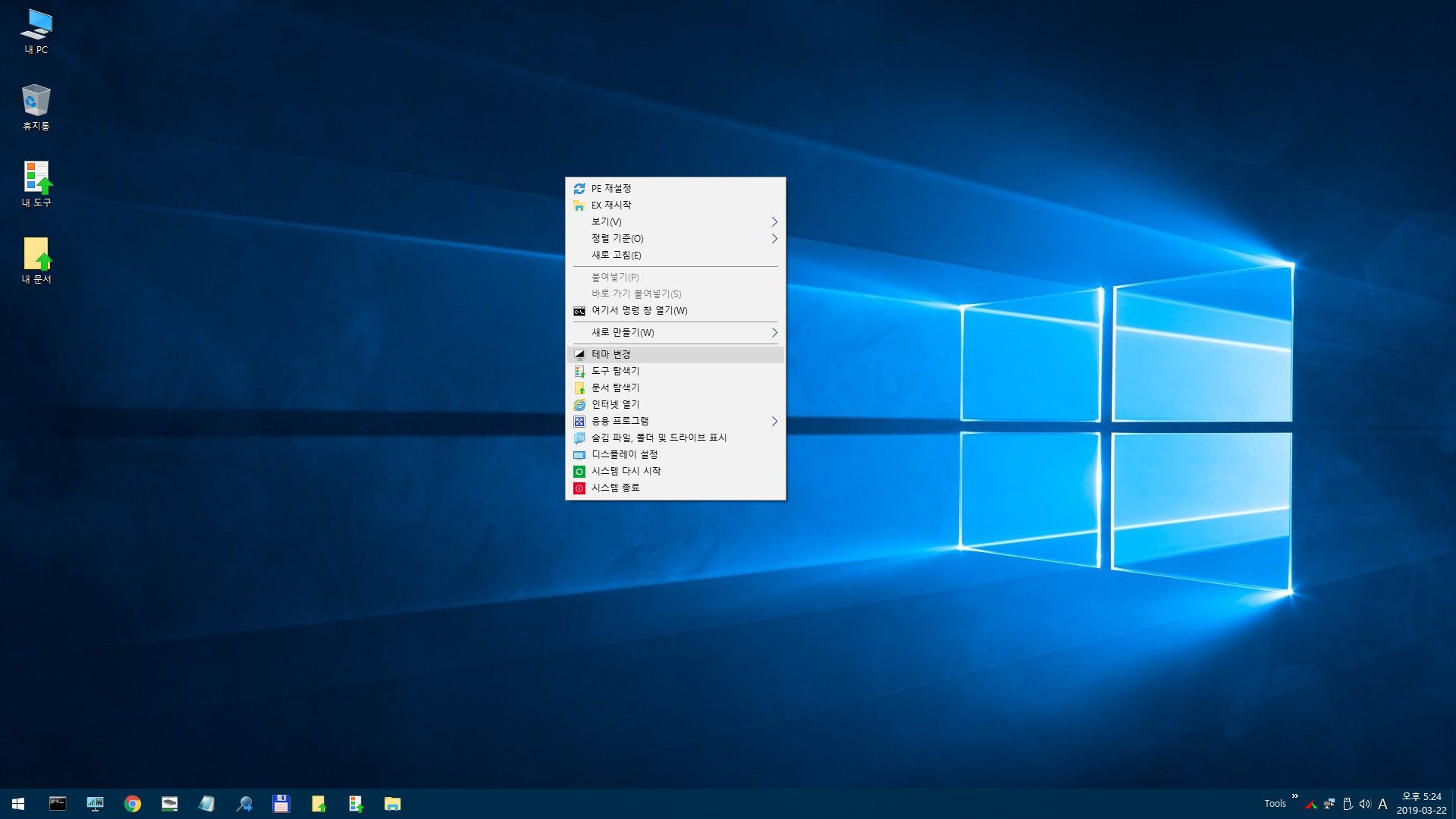Open 디스플레이 설정 menu entry
This screenshot has height=819, width=1456.
pyautogui.click(x=676, y=454)
